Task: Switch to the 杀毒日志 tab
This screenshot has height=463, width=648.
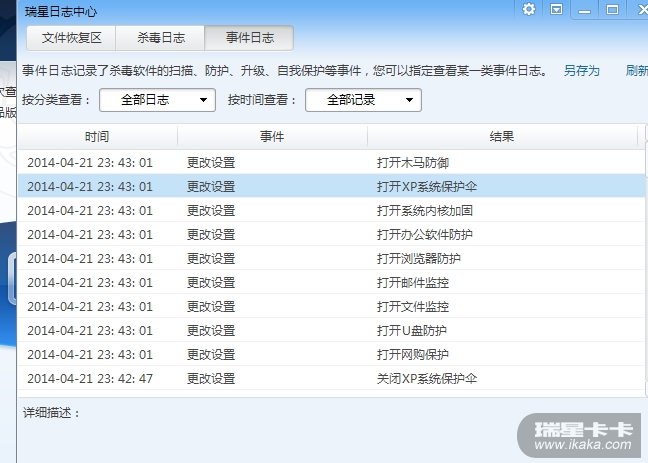Action: (x=161, y=38)
